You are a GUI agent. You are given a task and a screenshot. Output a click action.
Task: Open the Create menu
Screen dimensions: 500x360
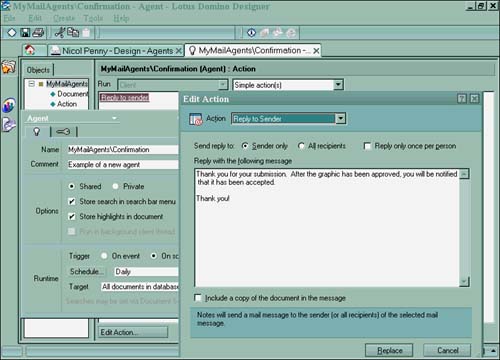pyautogui.click(x=64, y=18)
